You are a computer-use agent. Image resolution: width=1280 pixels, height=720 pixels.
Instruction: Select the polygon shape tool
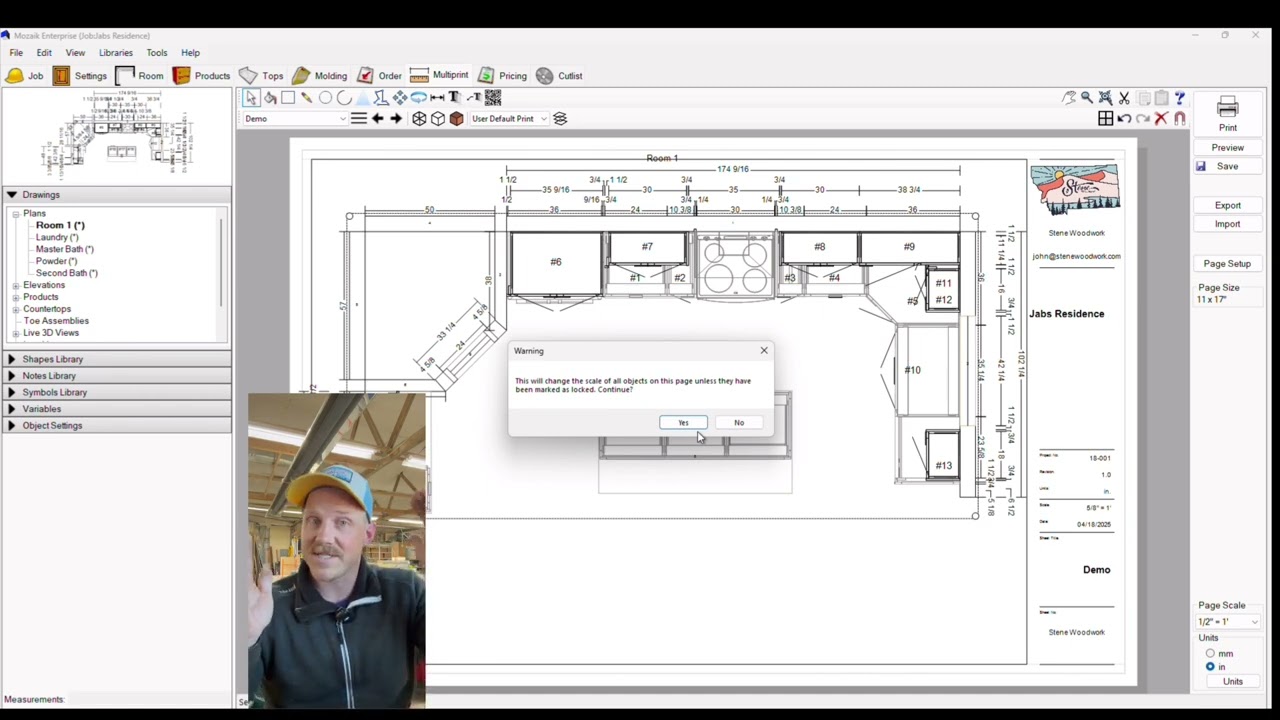click(381, 97)
